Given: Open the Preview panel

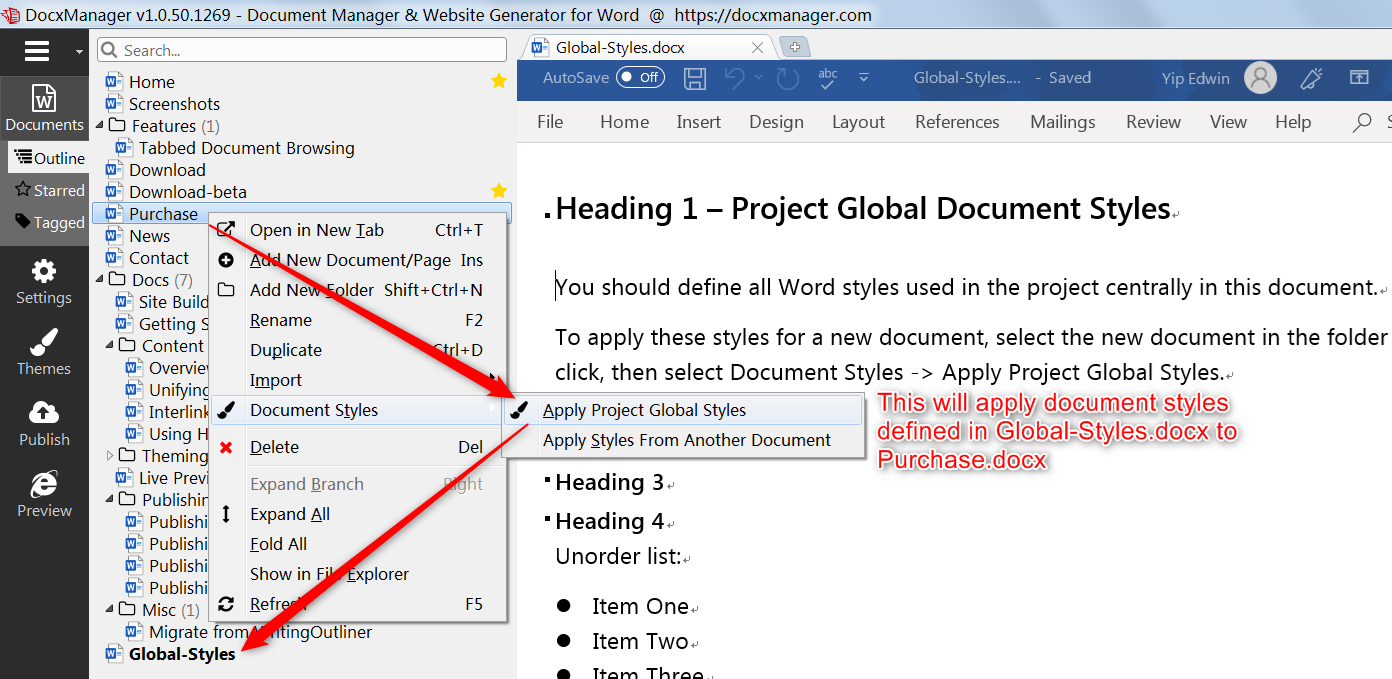Looking at the screenshot, I should pyautogui.click(x=44, y=496).
